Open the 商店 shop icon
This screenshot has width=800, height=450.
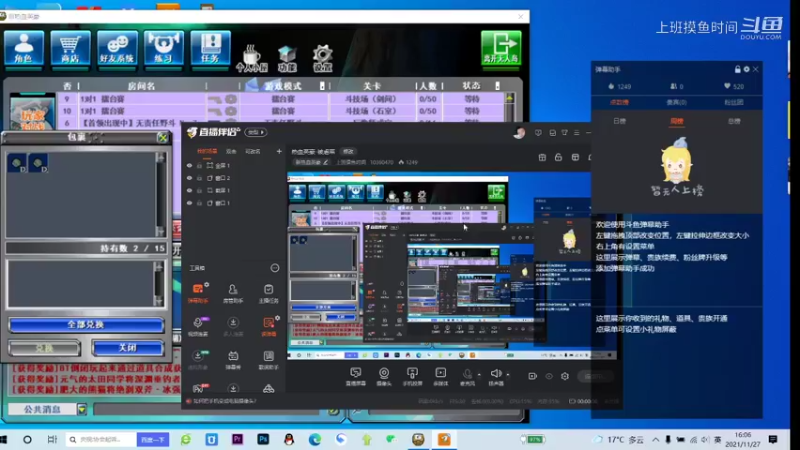[x=70, y=48]
